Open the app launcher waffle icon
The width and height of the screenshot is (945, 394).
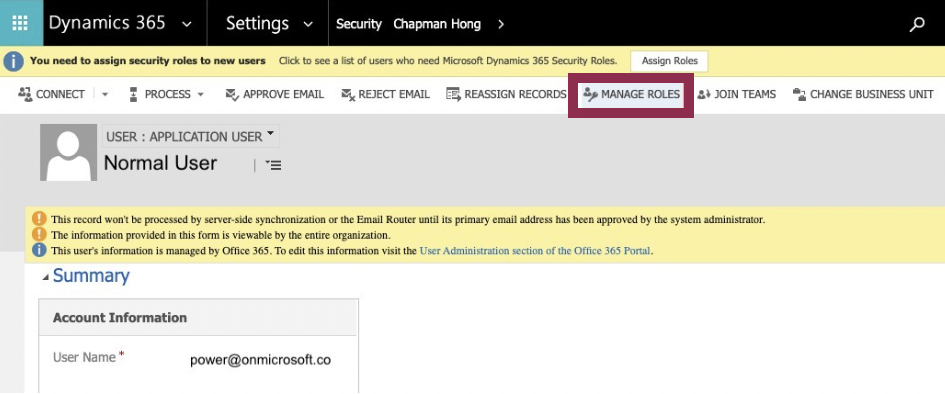coord(20,23)
